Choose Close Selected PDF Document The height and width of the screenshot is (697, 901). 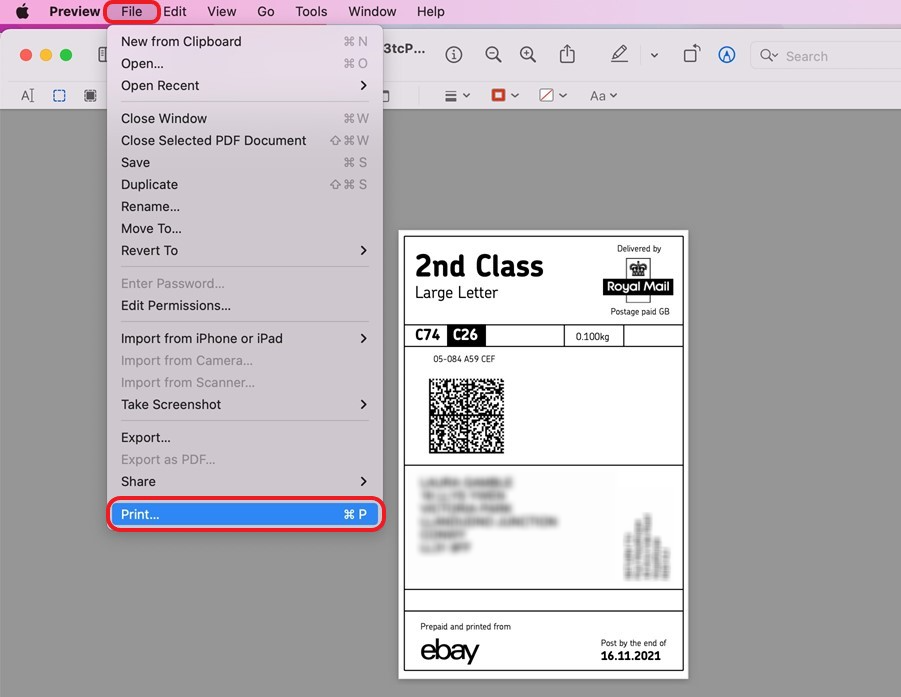(x=245, y=140)
